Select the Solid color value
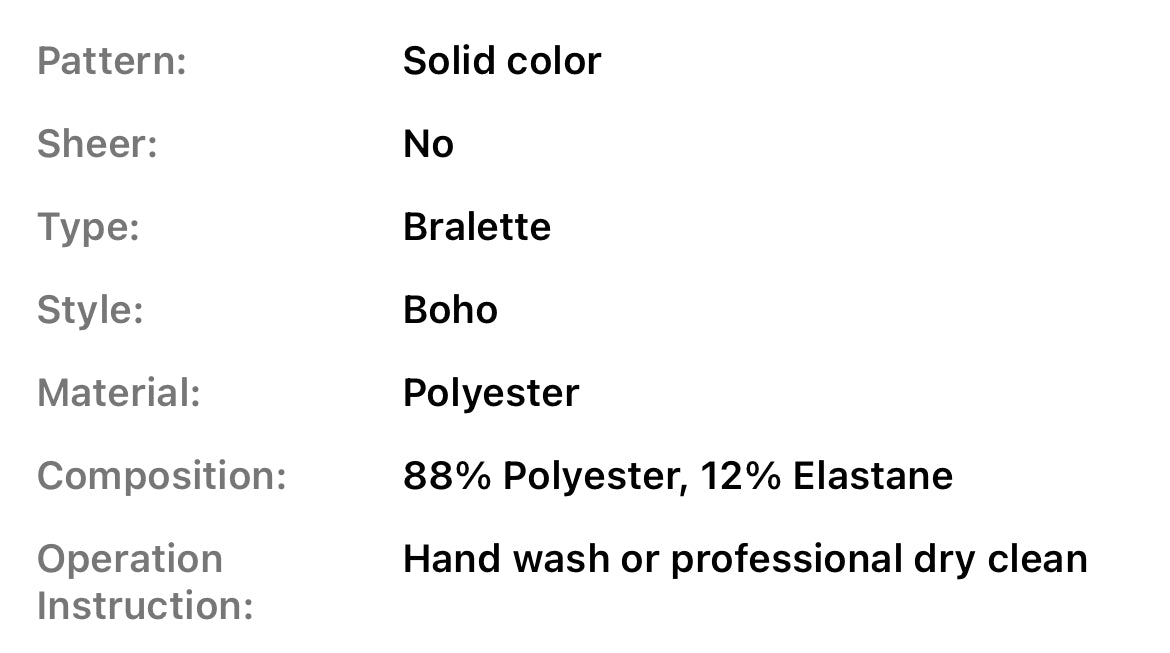Image resolution: width=1170 pixels, height=653 pixels. [501, 61]
